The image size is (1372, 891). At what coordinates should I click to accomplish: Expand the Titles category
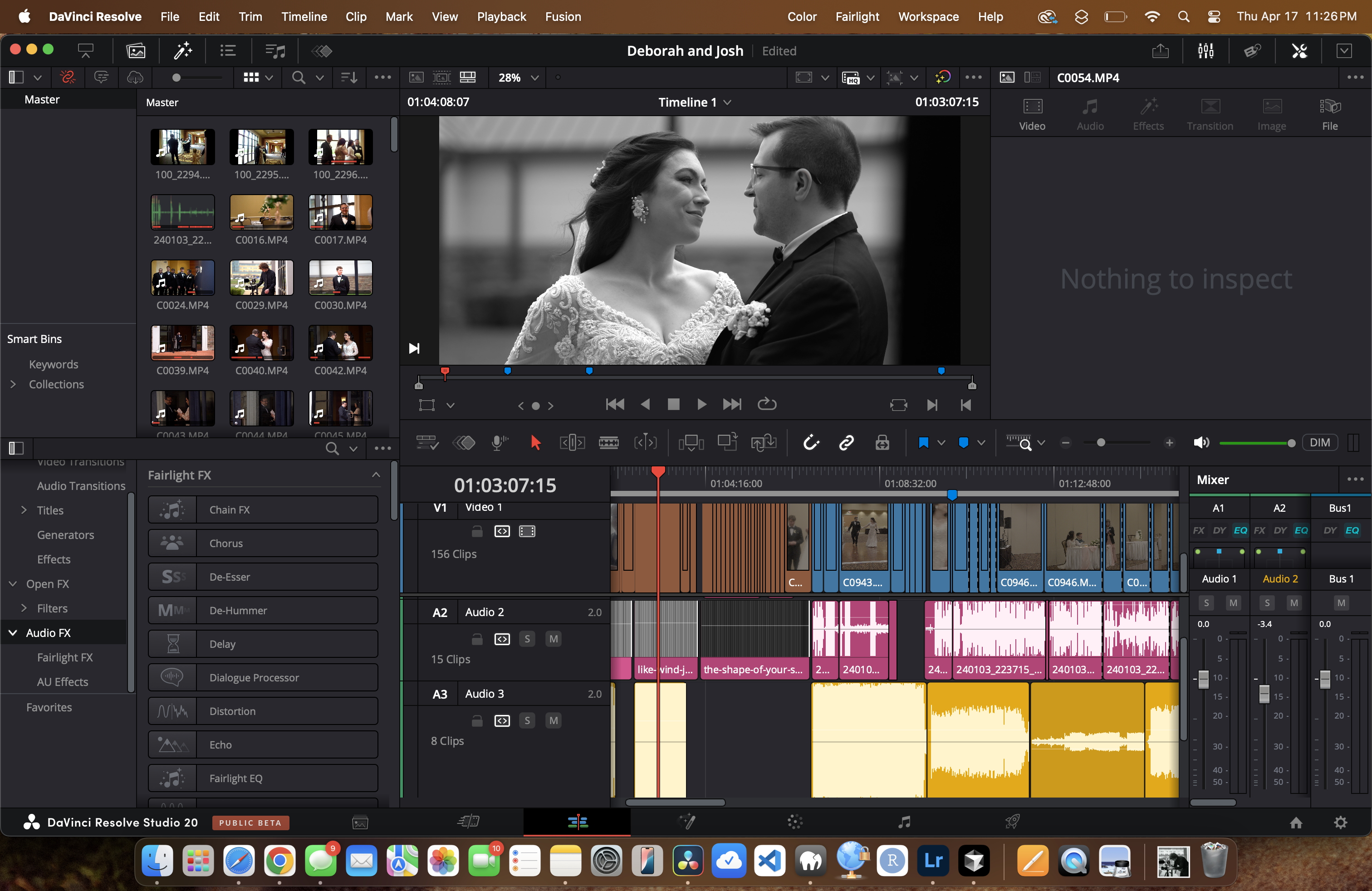pyautogui.click(x=24, y=510)
